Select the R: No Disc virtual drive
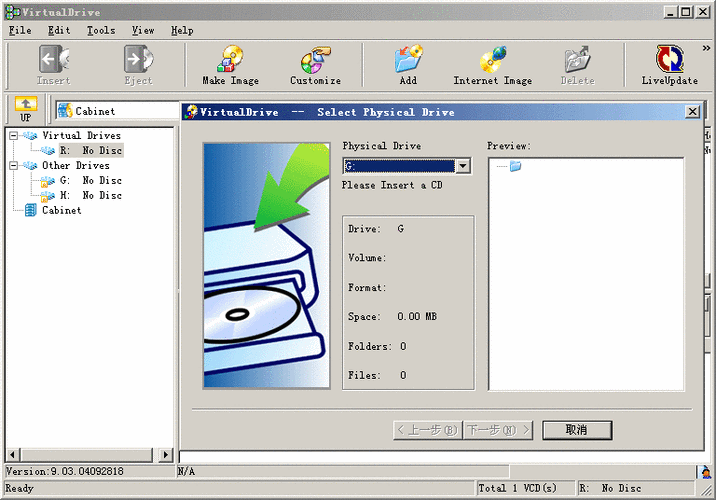The height and width of the screenshot is (500, 716). pyautogui.click(x=90, y=151)
